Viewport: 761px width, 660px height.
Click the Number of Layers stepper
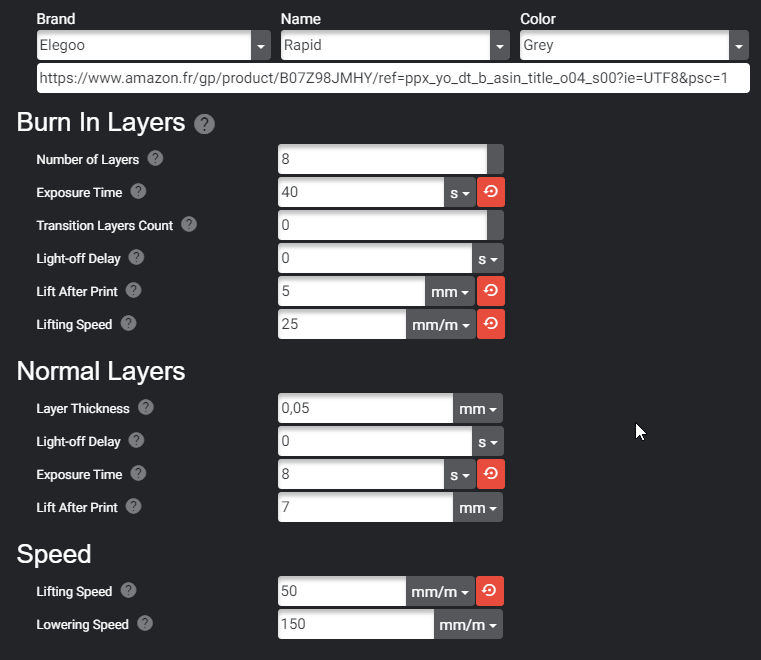[496, 159]
